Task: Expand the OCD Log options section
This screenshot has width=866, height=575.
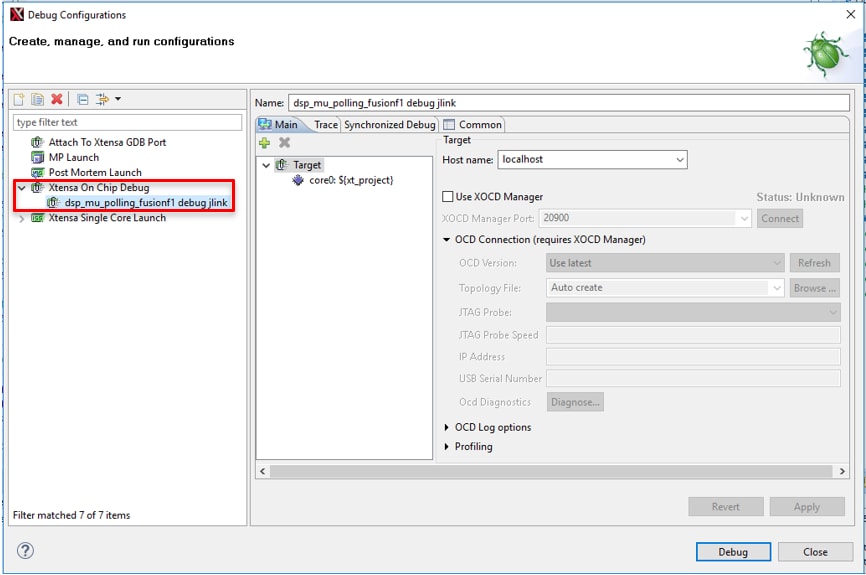Action: (447, 428)
